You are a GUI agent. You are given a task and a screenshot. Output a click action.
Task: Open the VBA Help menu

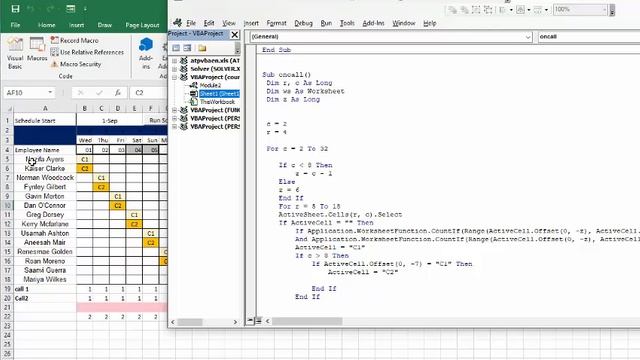(429, 23)
